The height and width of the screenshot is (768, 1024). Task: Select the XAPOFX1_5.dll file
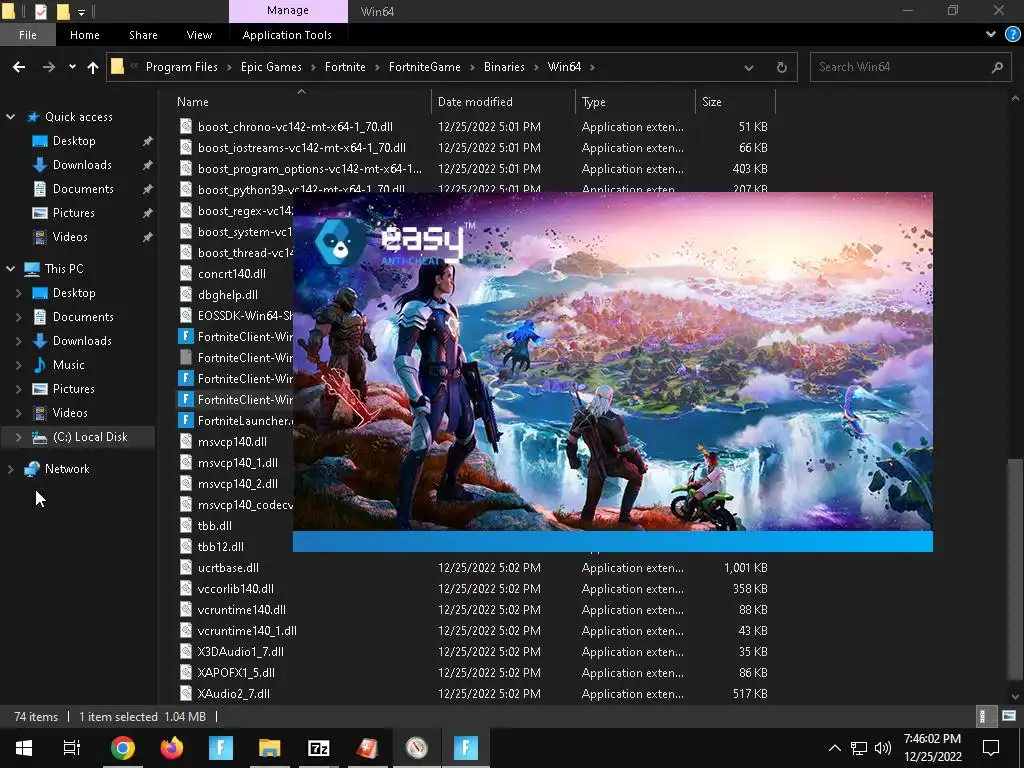click(x=236, y=673)
